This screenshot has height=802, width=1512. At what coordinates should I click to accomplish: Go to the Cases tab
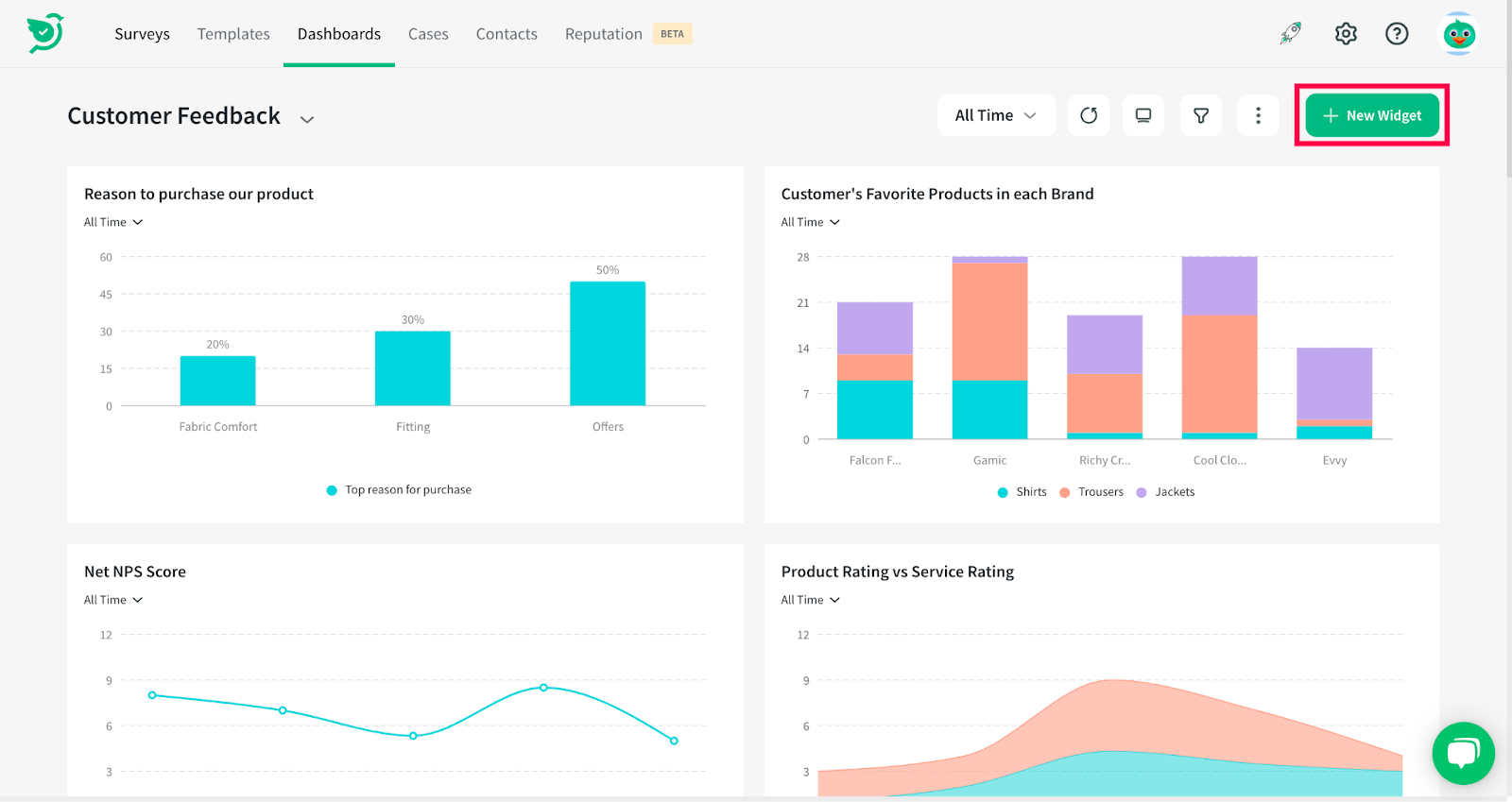pyautogui.click(x=428, y=34)
